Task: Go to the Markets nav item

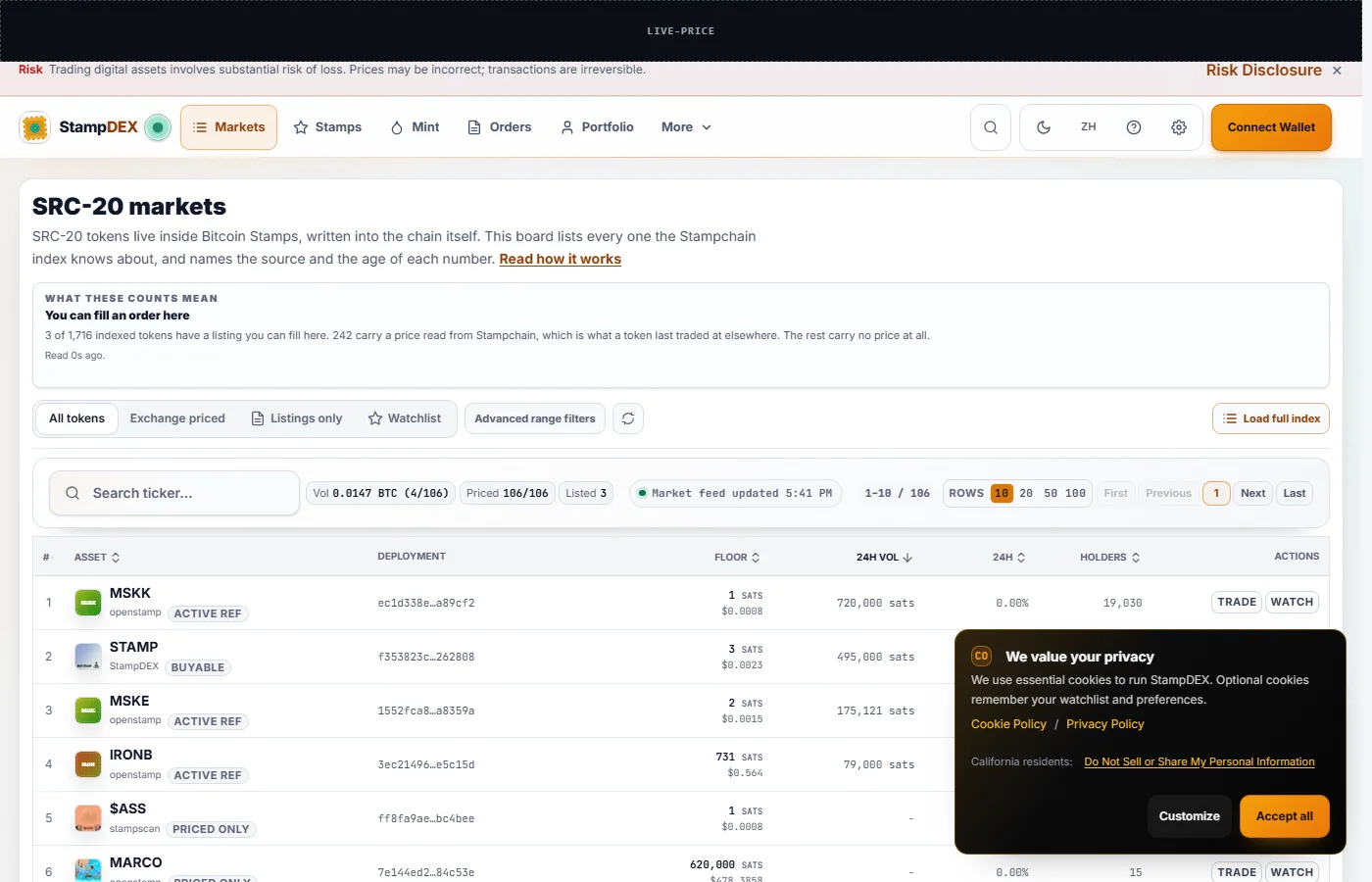Action: (x=229, y=127)
